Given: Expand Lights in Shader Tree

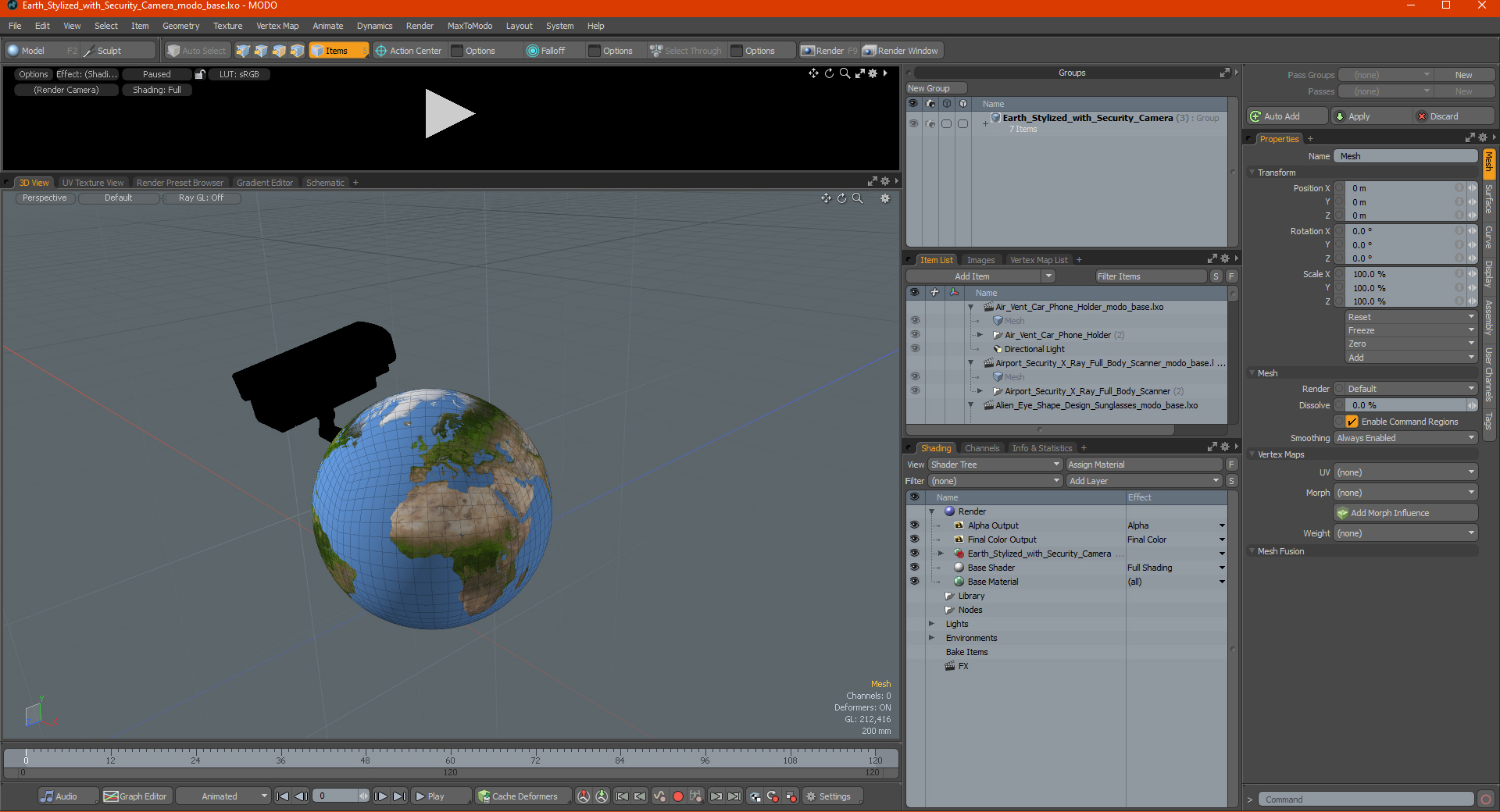Looking at the screenshot, I should click(x=931, y=624).
